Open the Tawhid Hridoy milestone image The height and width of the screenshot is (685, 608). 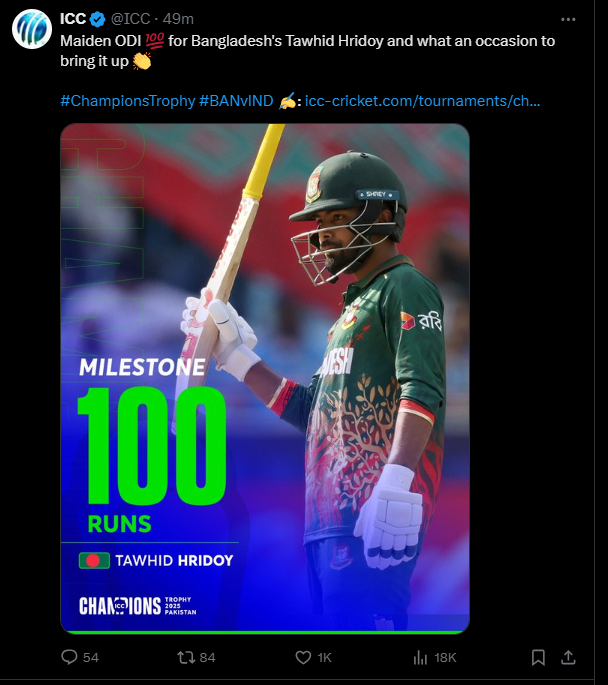[265, 379]
